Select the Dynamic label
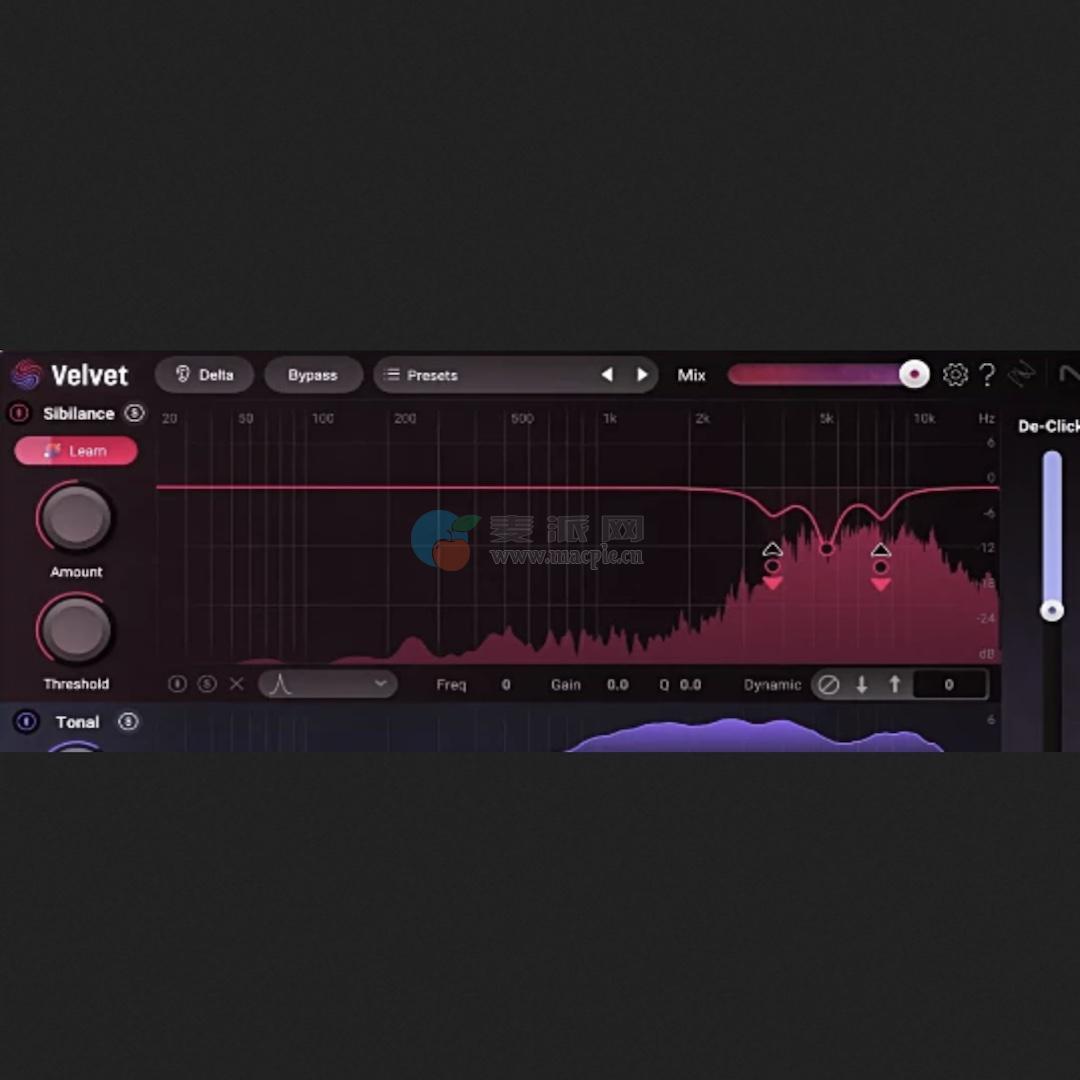1080x1080 pixels. [x=771, y=684]
